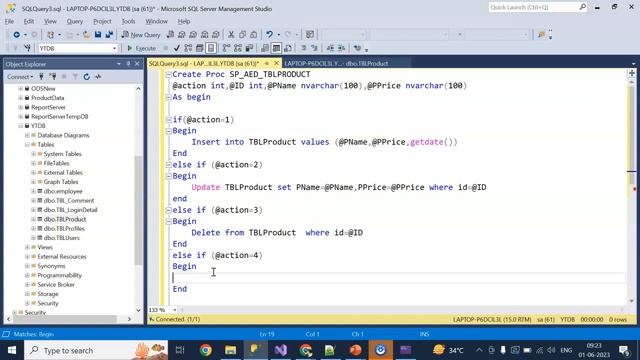Open the File menu
Viewport: 640px width, 360px height.
tap(9, 21)
